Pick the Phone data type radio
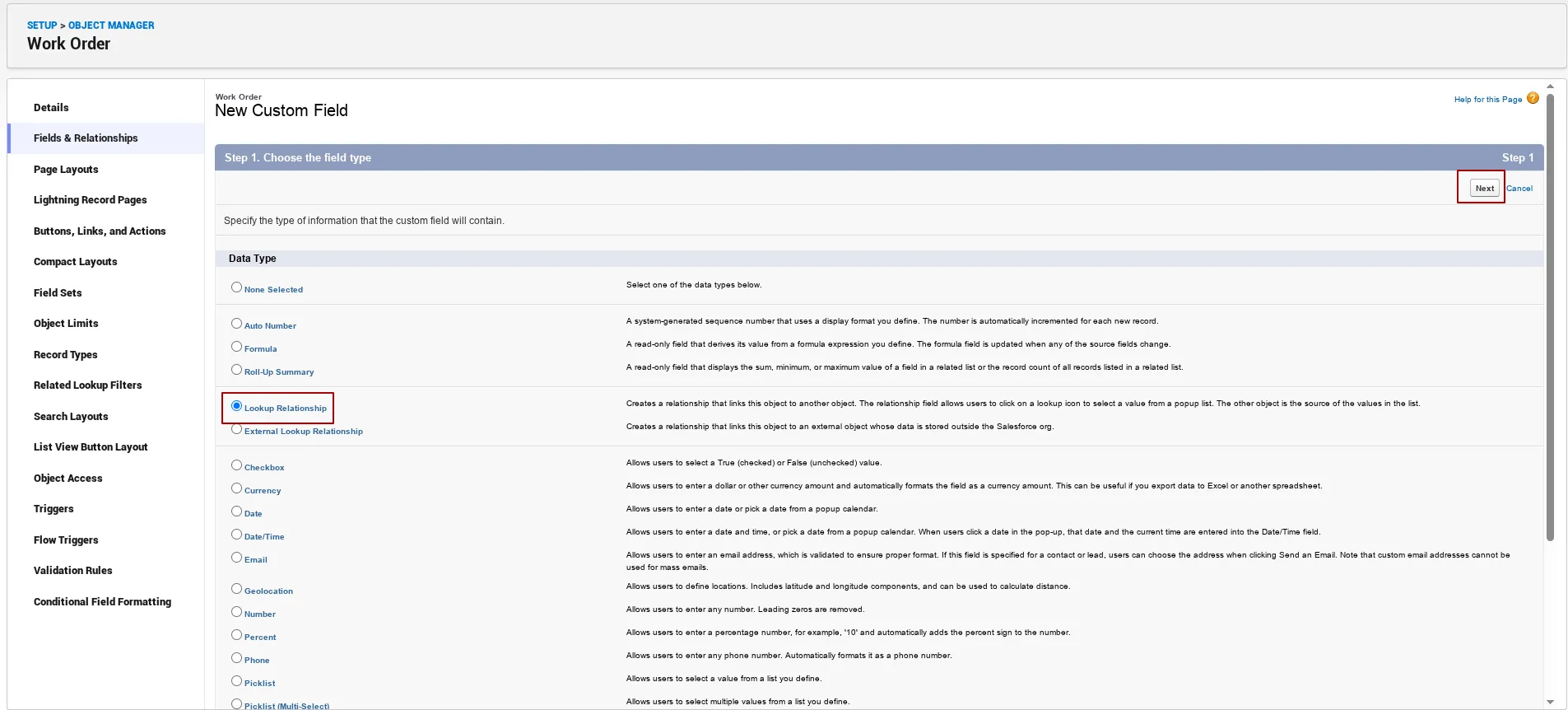This screenshot has height=710, width=1568. click(x=236, y=658)
